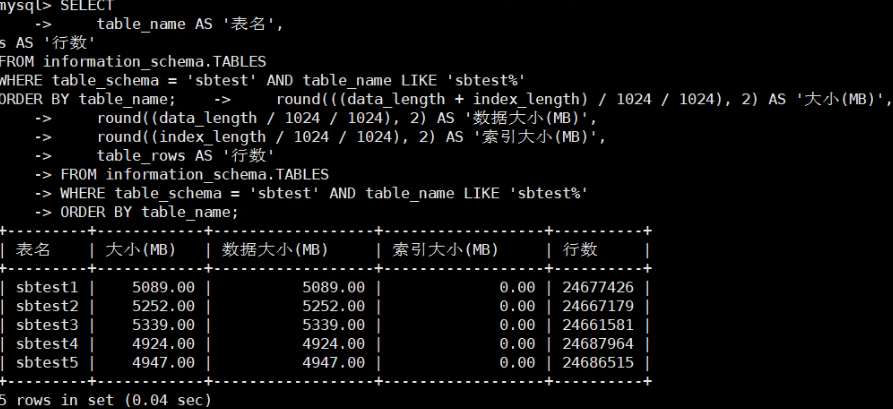Click the sbtest1 table name cell
893x409 pixels.
coord(46,287)
